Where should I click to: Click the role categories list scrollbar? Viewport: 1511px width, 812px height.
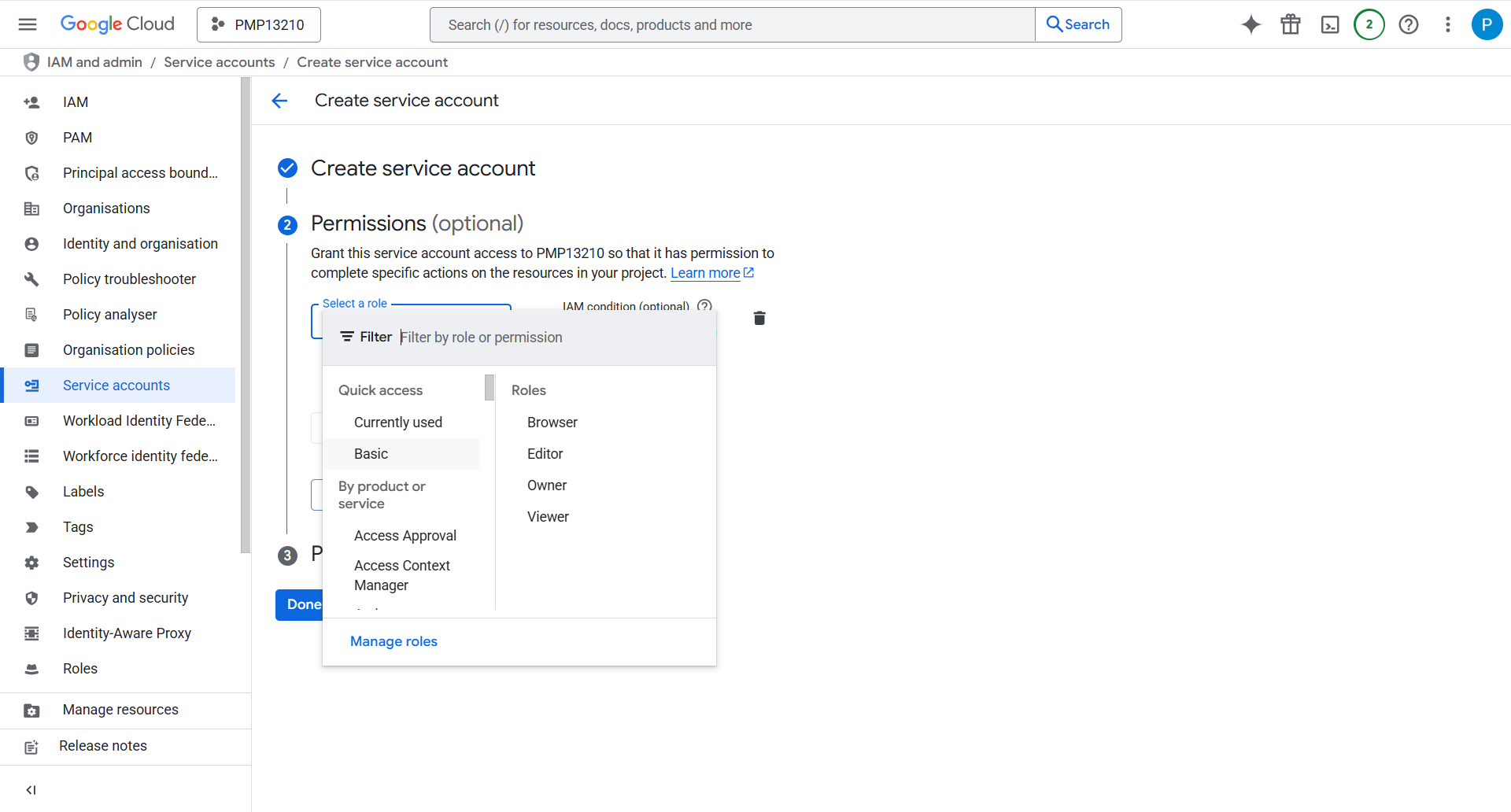[490, 388]
